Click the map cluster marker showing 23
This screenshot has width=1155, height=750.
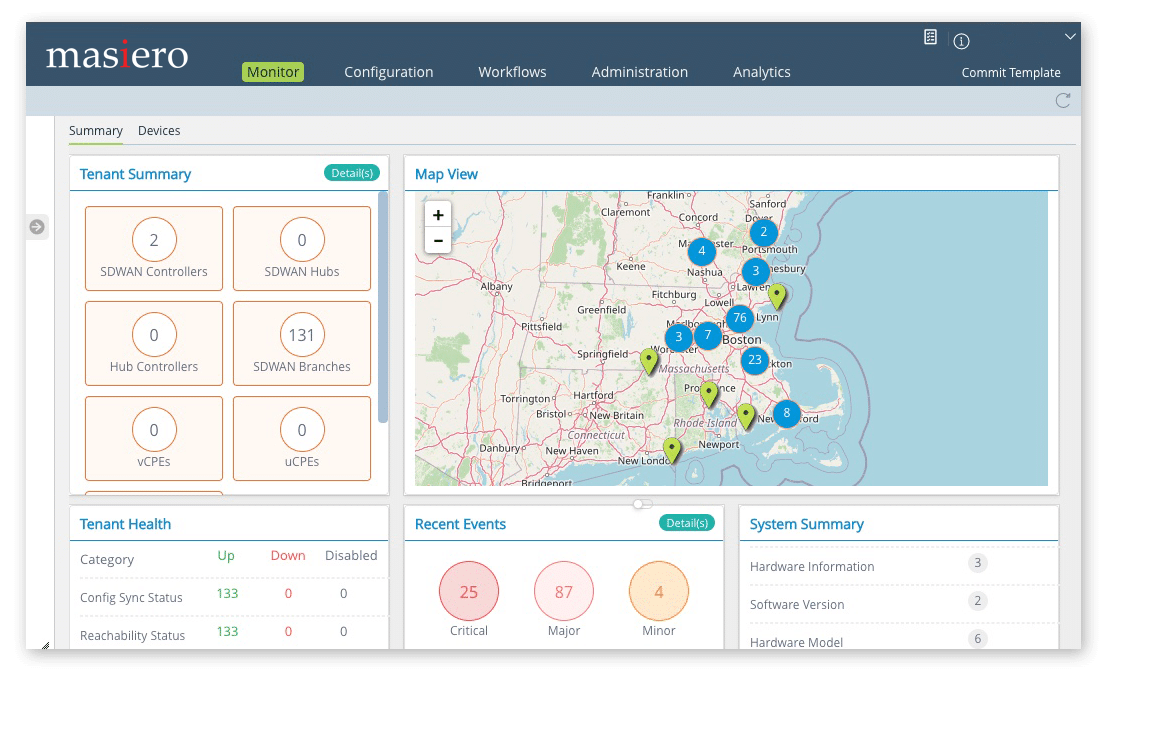pos(754,360)
